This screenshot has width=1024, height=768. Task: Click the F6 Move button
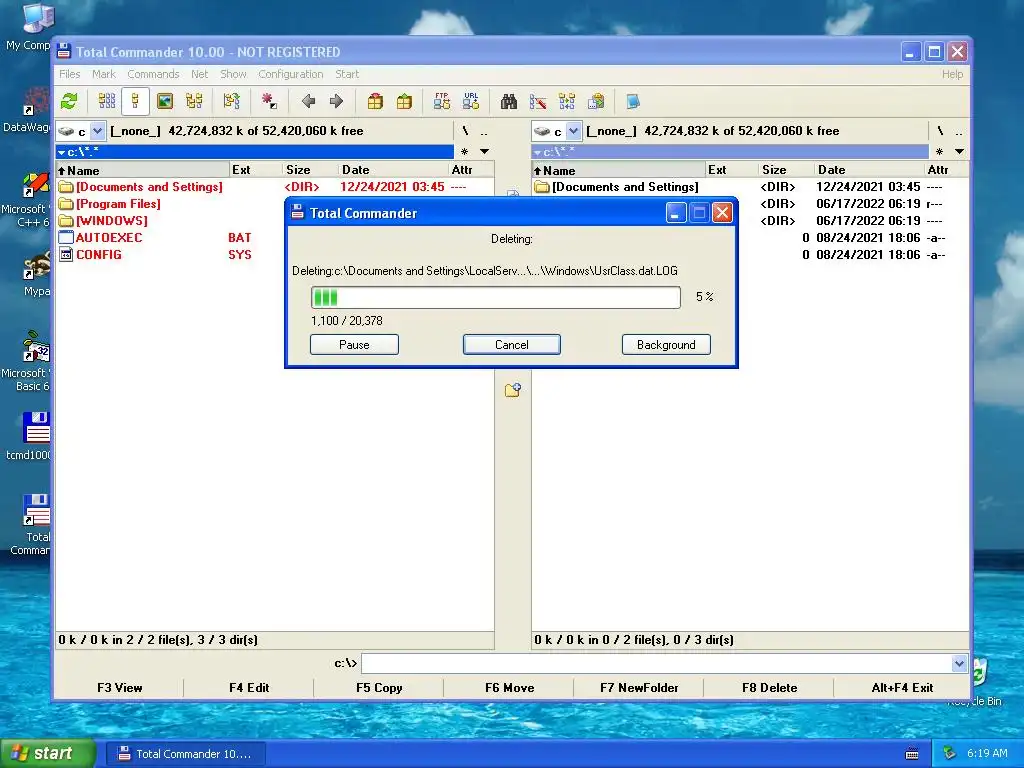click(509, 688)
